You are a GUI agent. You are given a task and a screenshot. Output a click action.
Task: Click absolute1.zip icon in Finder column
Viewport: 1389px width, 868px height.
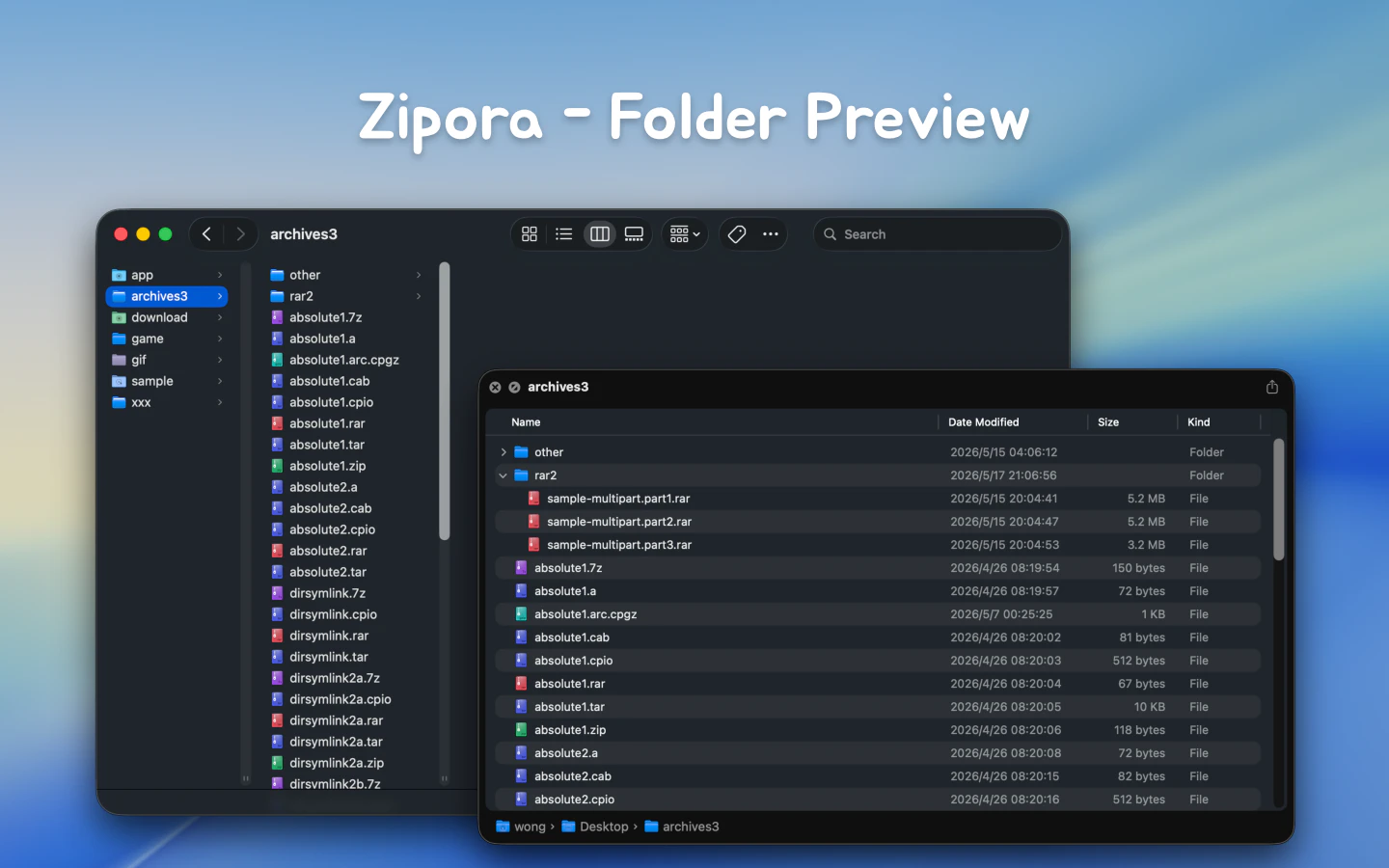point(277,466)
